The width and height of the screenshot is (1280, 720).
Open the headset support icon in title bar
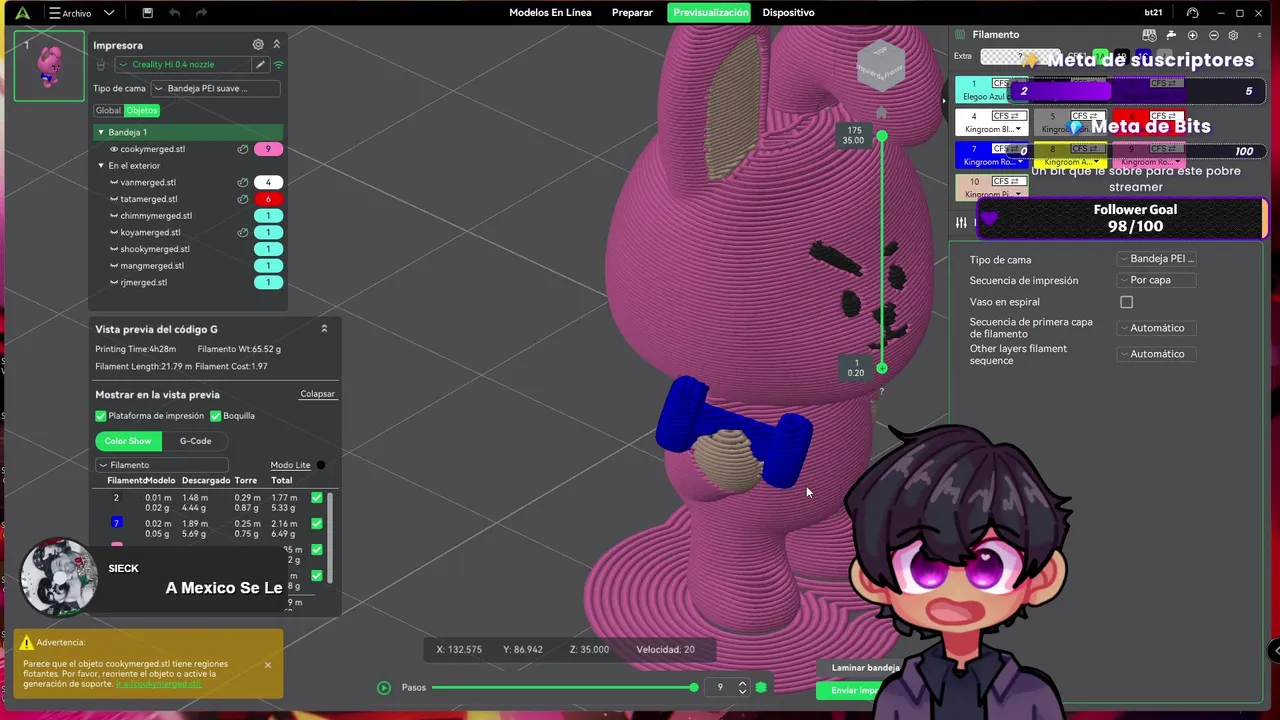[x=1192, y=13]
